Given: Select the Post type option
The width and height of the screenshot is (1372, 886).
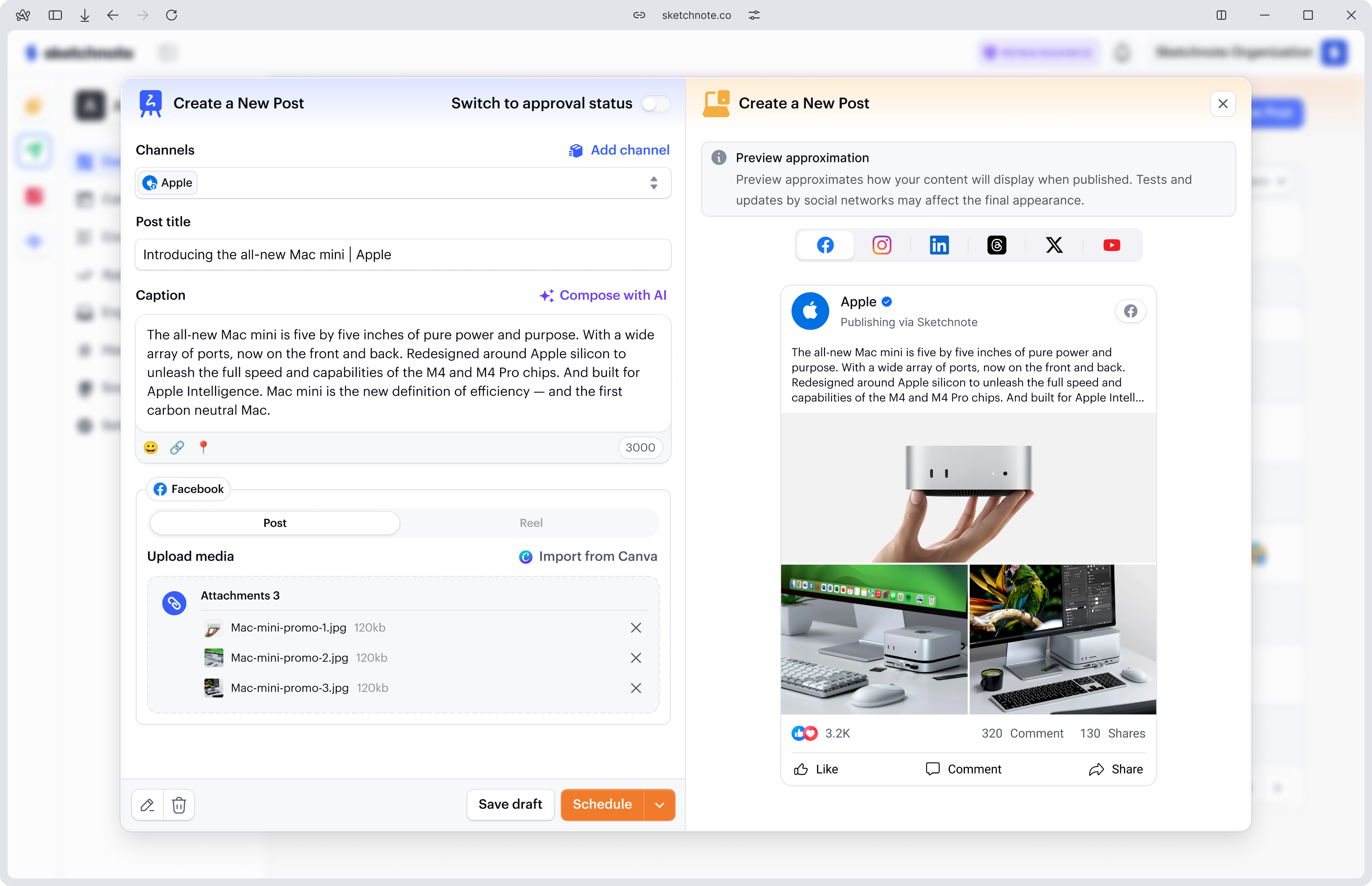Looking at the screenshot, I should 275,523.
